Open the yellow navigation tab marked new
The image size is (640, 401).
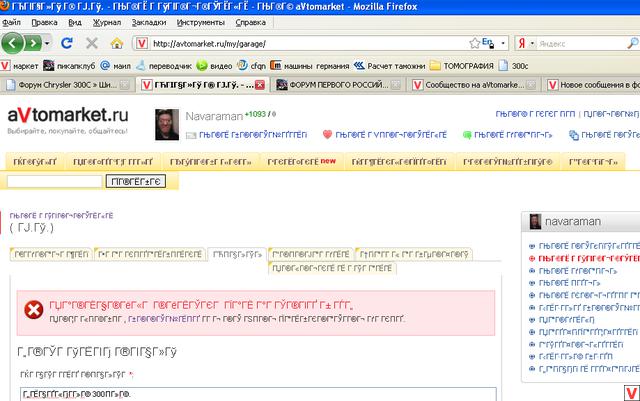[302, 162]
